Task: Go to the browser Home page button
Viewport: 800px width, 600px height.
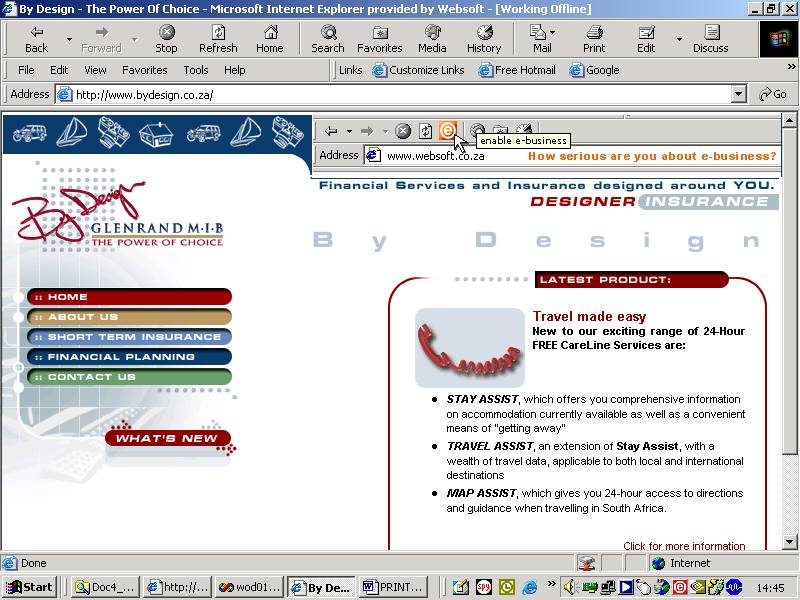Action: [269, 39]
